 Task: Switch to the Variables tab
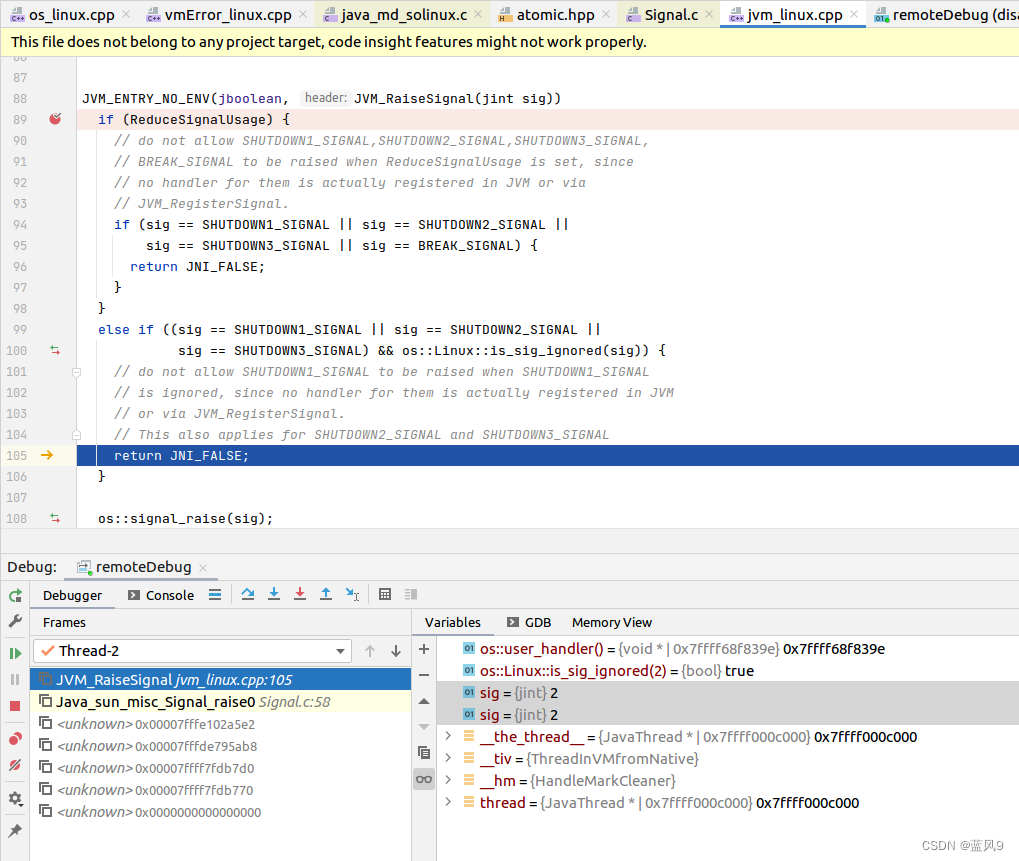click(452, 623)
